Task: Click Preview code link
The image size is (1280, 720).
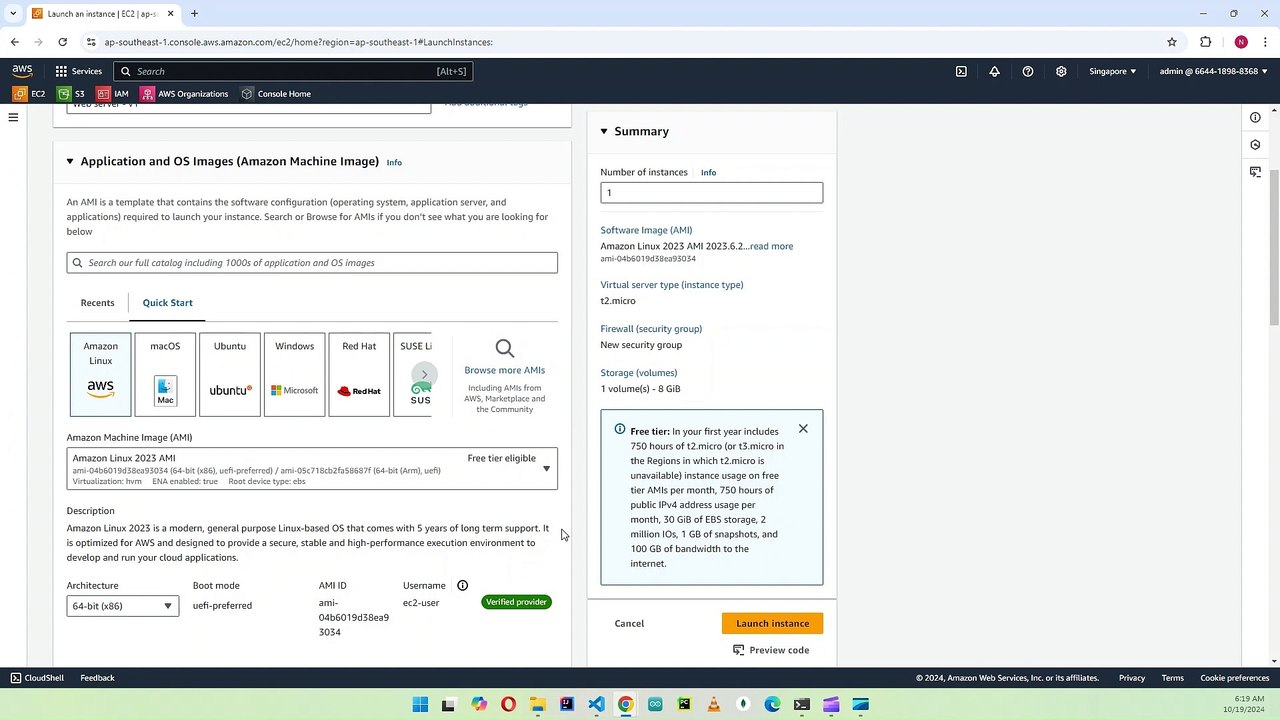Action: tap(771, 650)
